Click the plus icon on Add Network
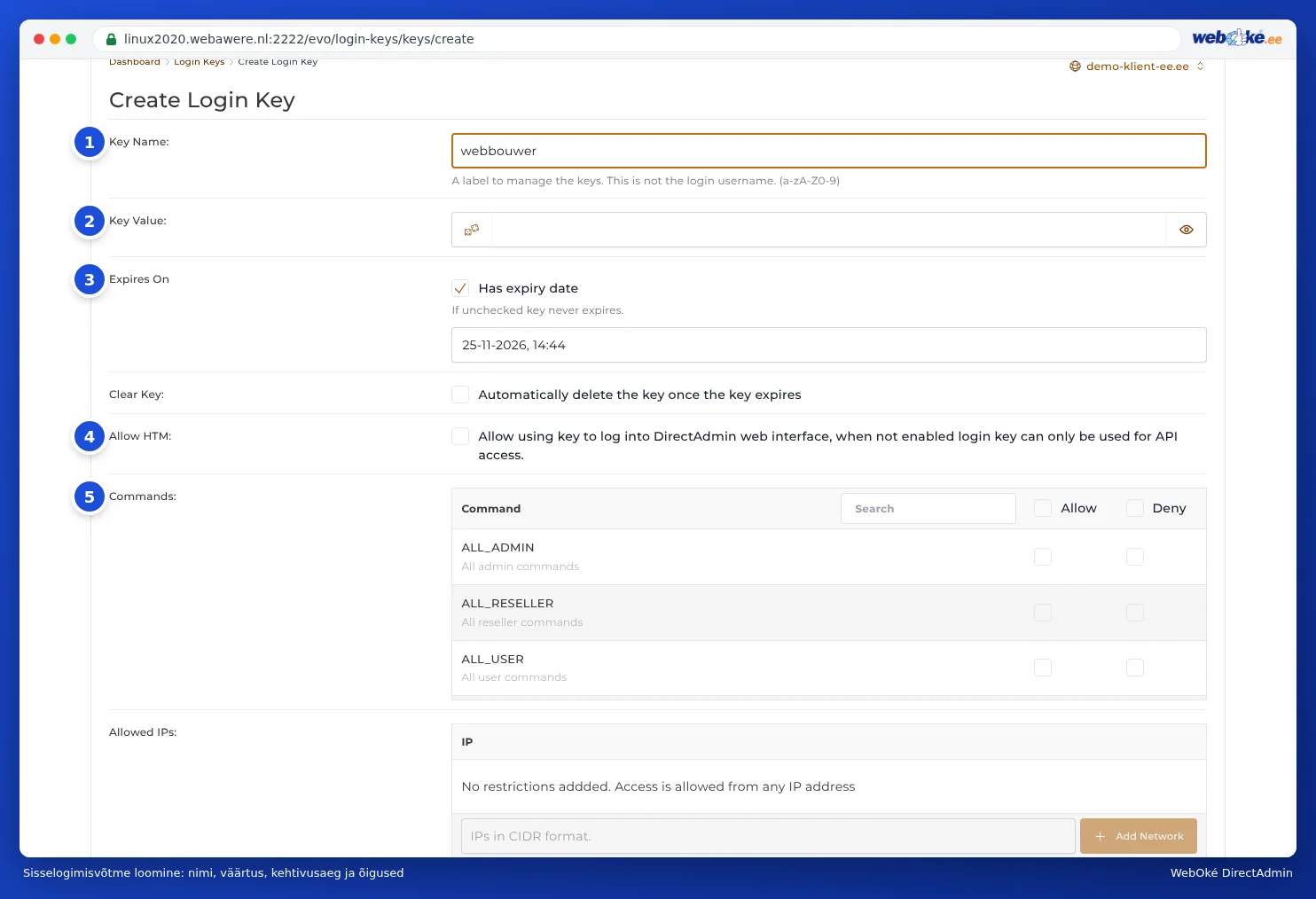This screenshot has height=899, width=1316. click(x=1100, y=836)
